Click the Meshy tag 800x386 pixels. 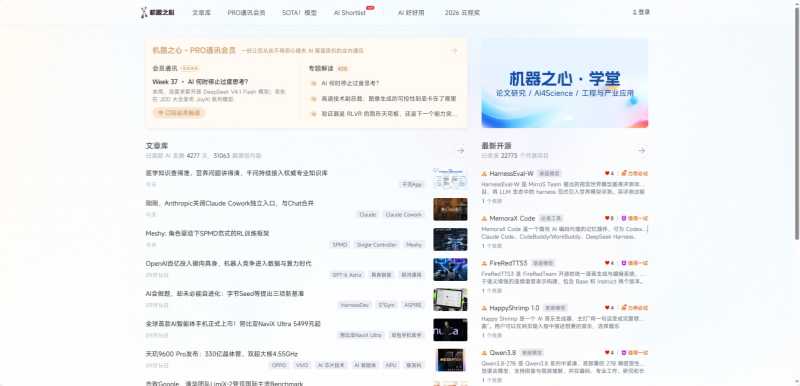[414, 245]
